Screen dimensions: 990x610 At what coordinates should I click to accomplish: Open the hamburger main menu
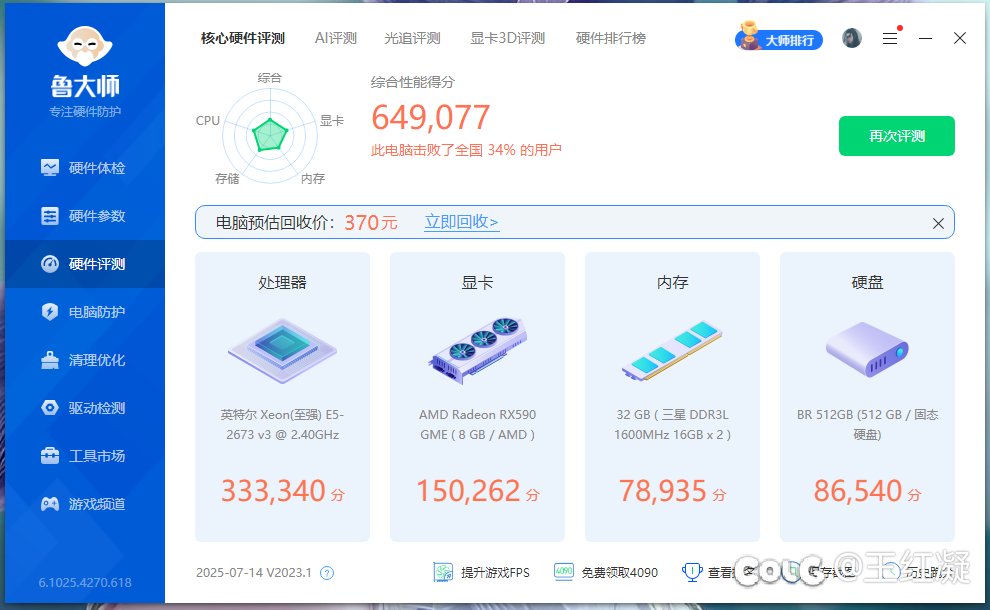(890, 39)
